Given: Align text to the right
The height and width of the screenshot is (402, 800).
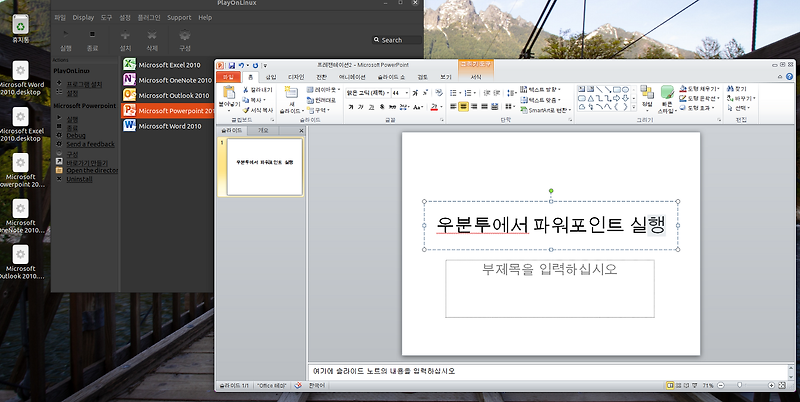Looking at the screenshot, I should (474, 107).
